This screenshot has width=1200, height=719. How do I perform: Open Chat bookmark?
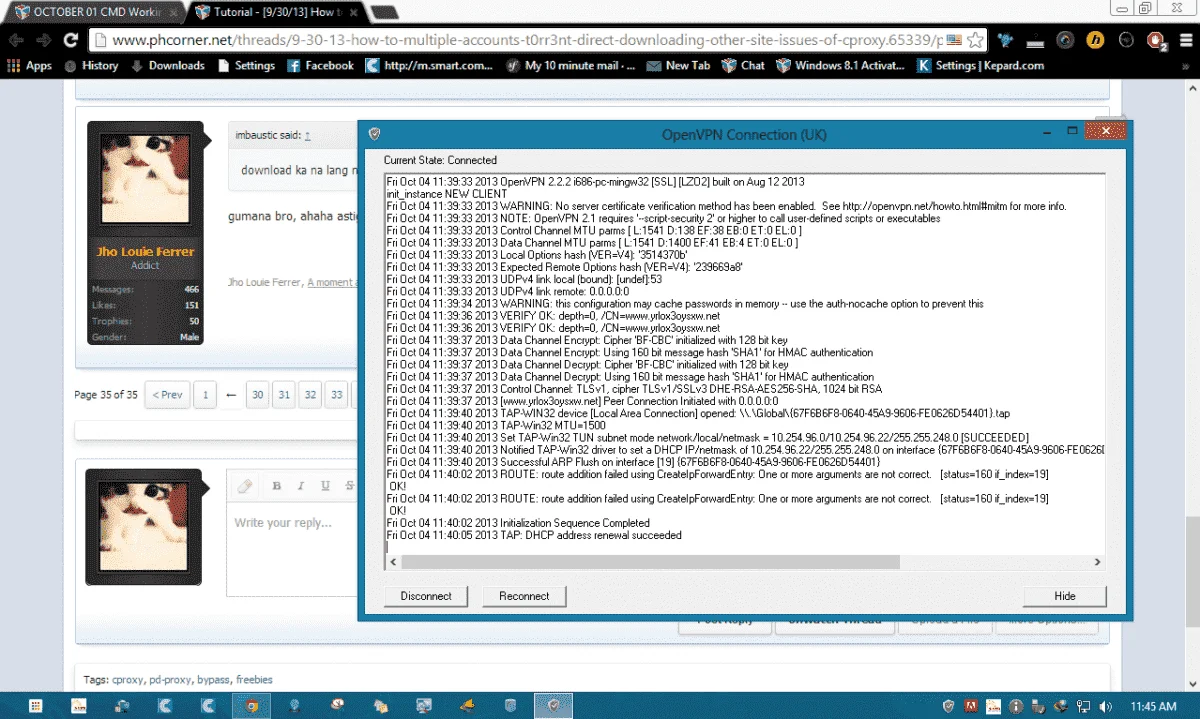tap(743, 65)
